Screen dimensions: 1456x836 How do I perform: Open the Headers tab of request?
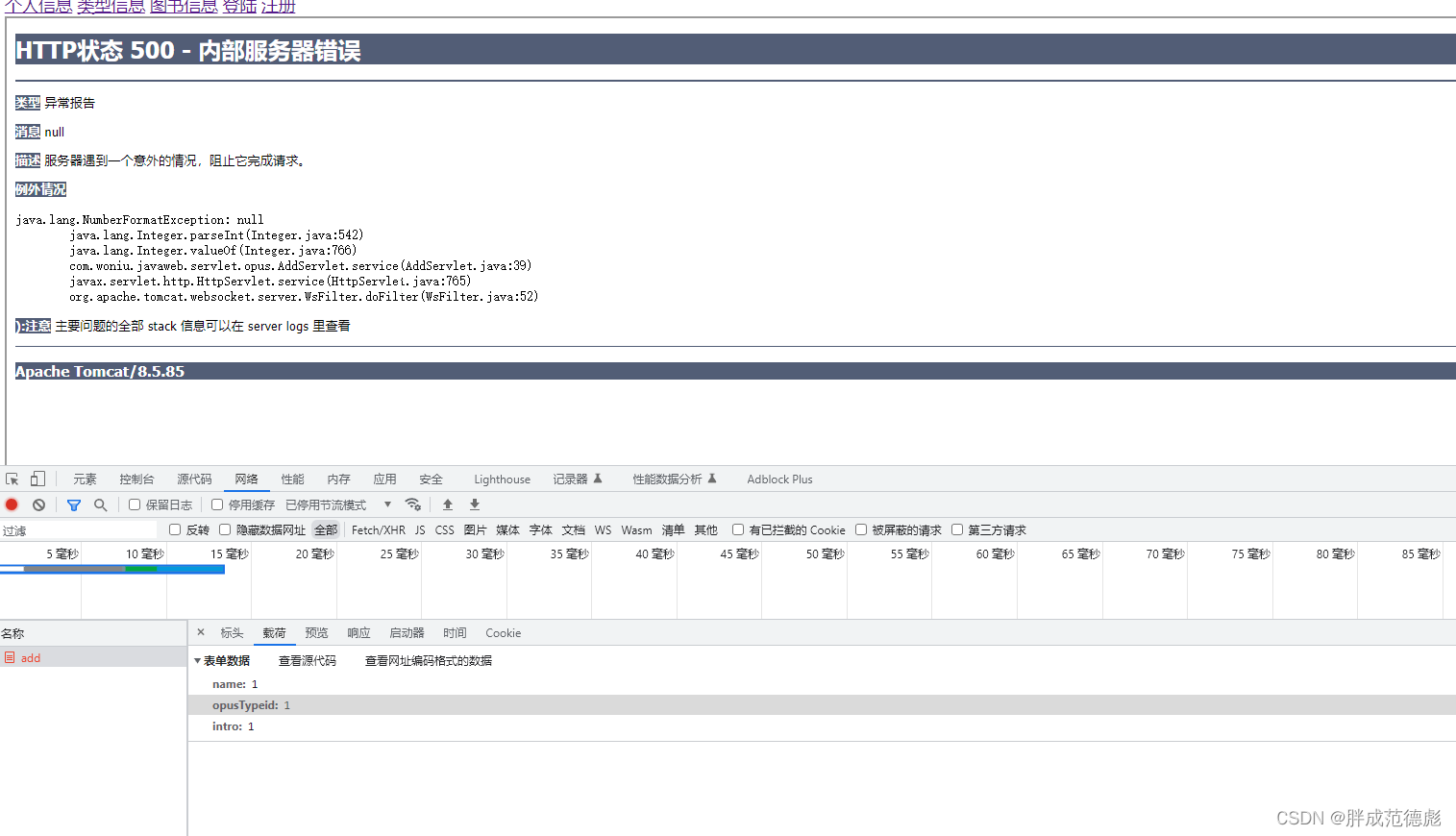pyautogui.click(x=232, y=632)
